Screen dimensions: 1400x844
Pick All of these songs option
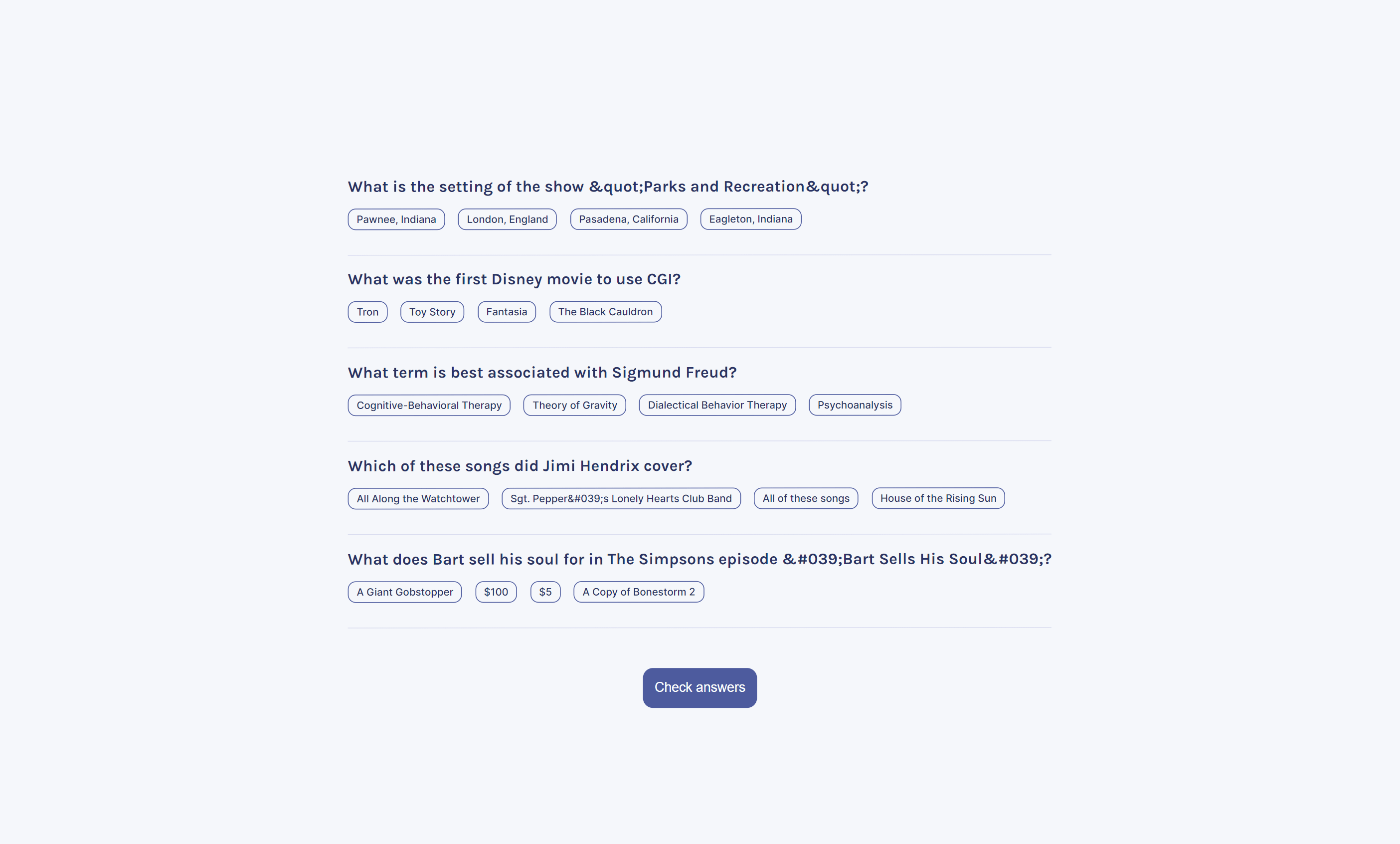[805, 498]
